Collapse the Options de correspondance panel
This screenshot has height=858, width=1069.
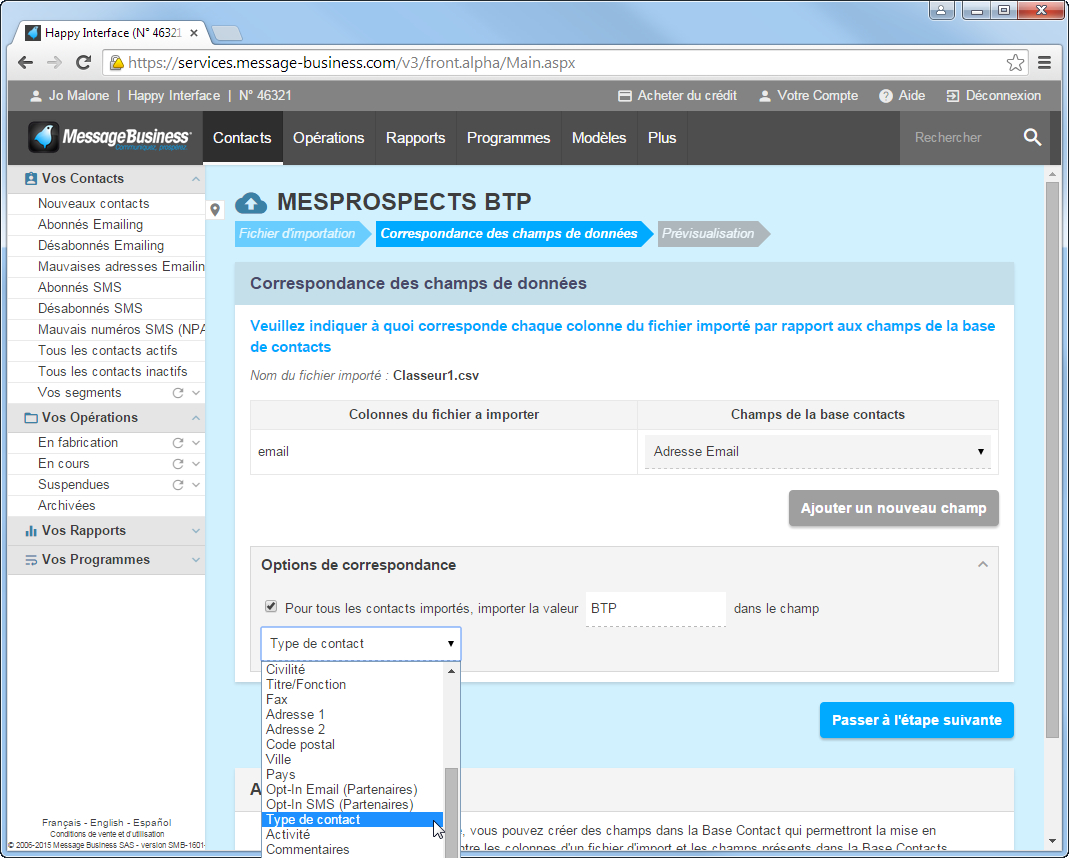click(982, 565)
